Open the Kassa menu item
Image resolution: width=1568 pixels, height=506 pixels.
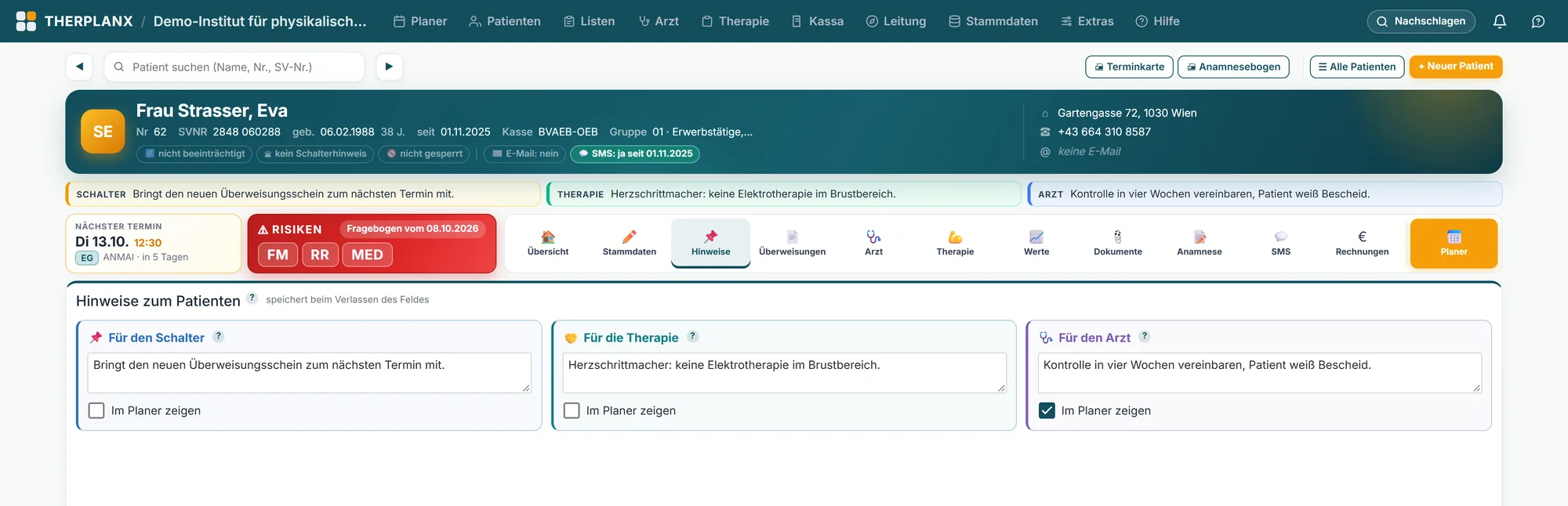817,21
